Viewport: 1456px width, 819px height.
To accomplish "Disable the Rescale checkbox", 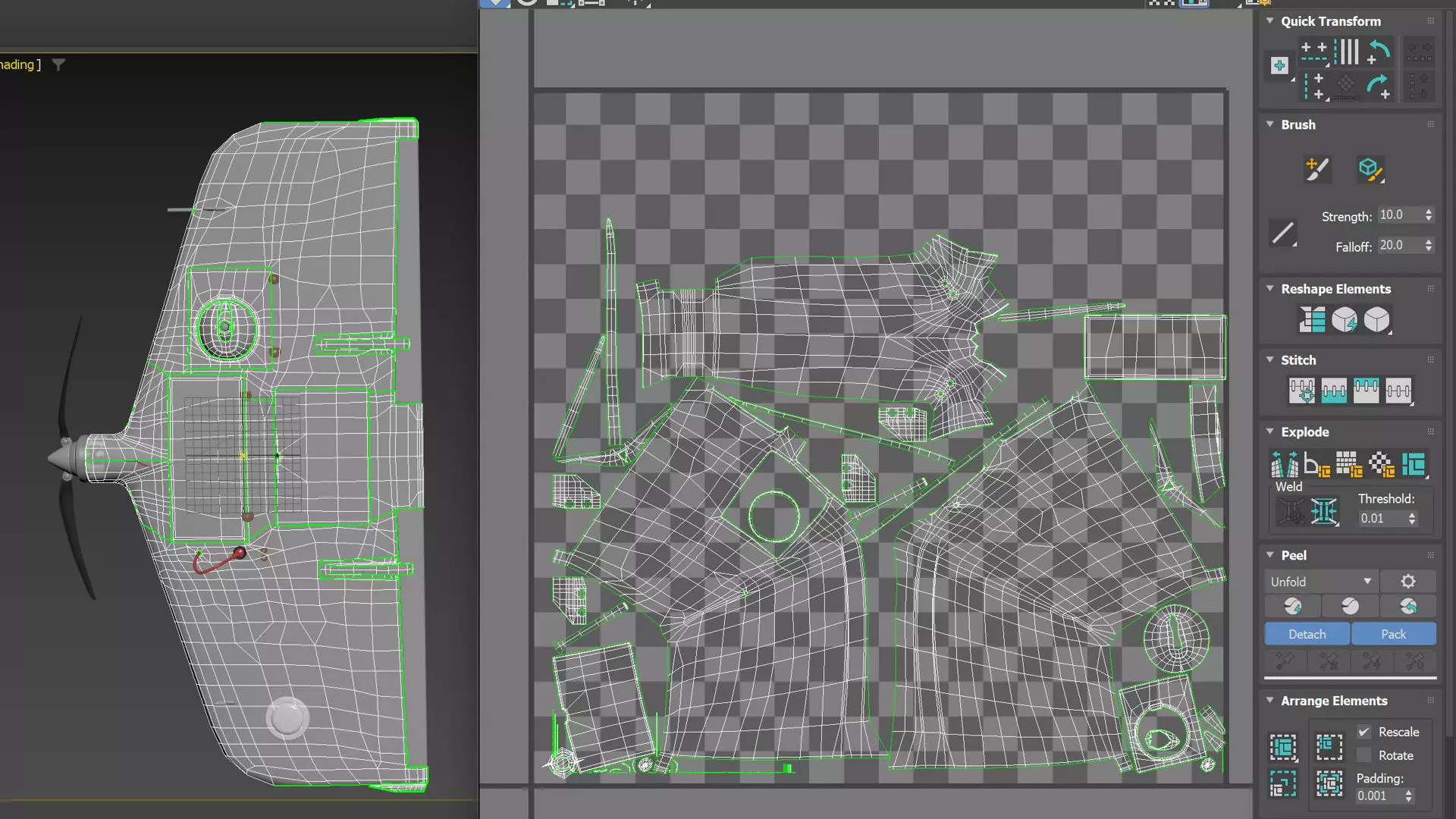I will pos(1364,732).
